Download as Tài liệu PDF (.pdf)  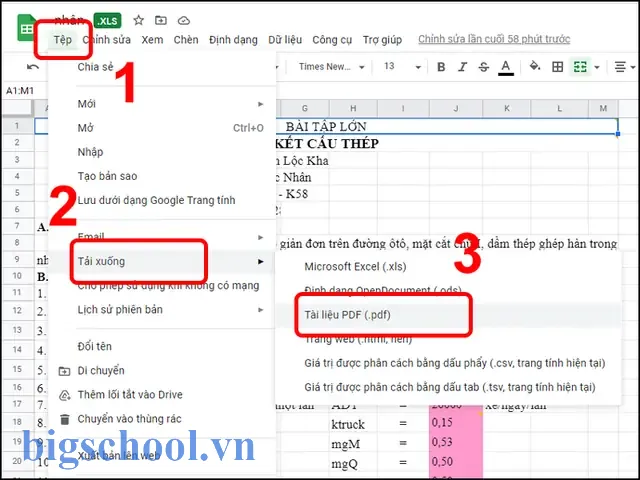448,315
